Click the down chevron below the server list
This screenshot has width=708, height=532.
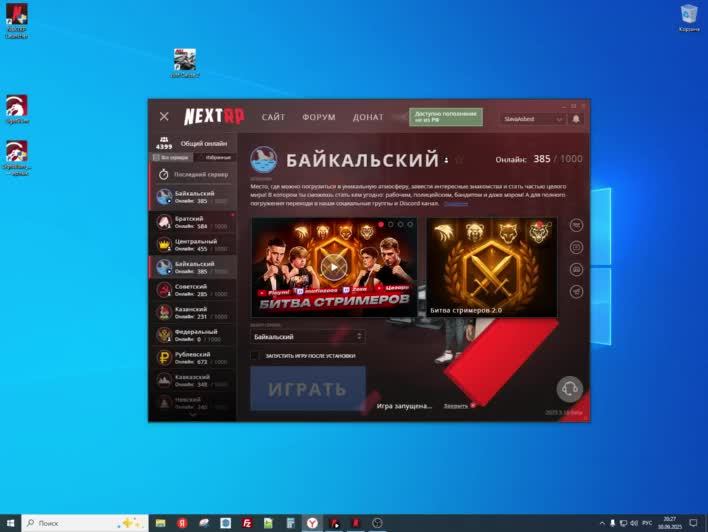click(x=193, y=414)
